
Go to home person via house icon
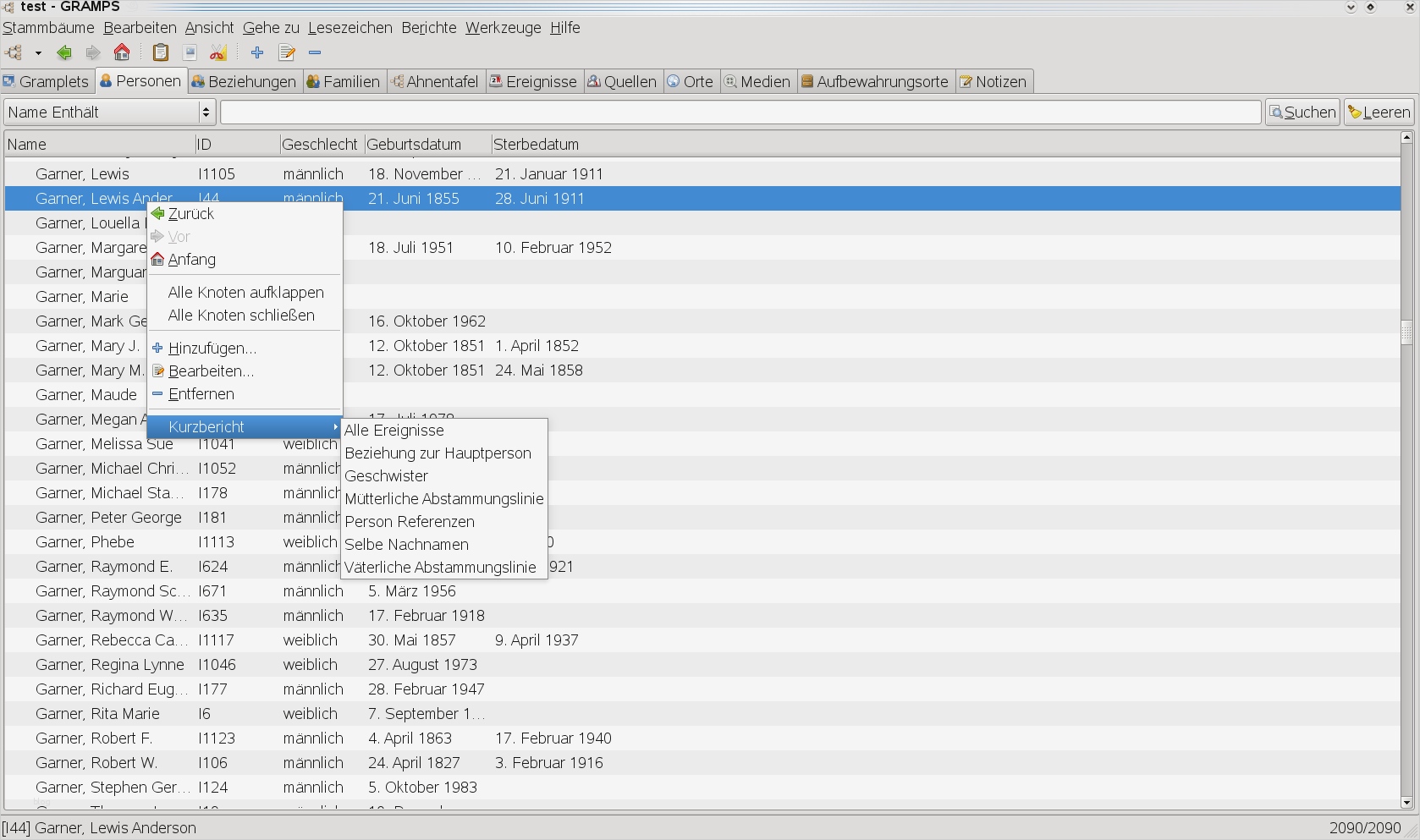pyautogui.click(x=122, y=52)
